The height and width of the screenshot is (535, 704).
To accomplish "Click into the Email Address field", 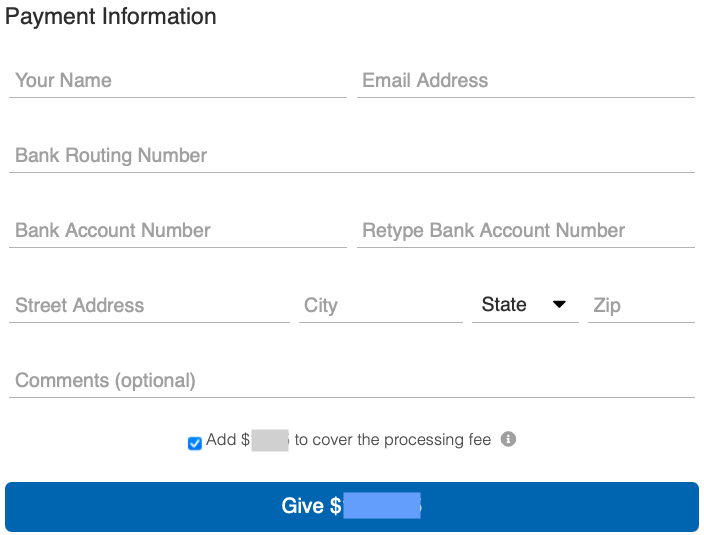I will tap(525, 81).
